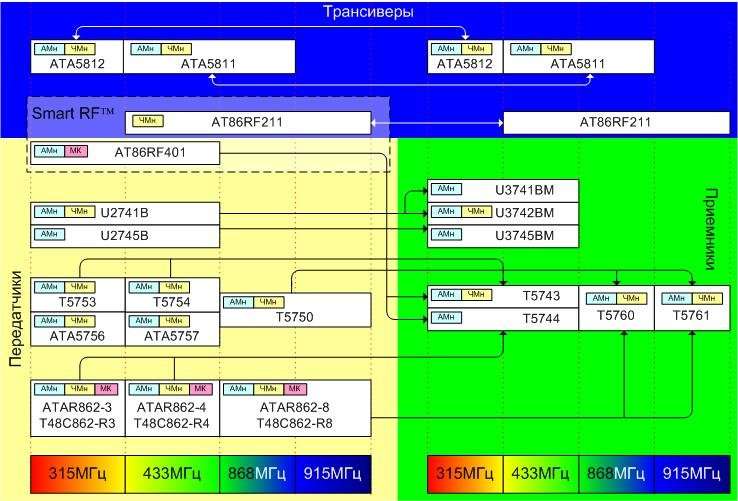This screenshot has width=738, height=501.
Task: Click the АМн tag beside AT86RF401
Action: (49, 151)
